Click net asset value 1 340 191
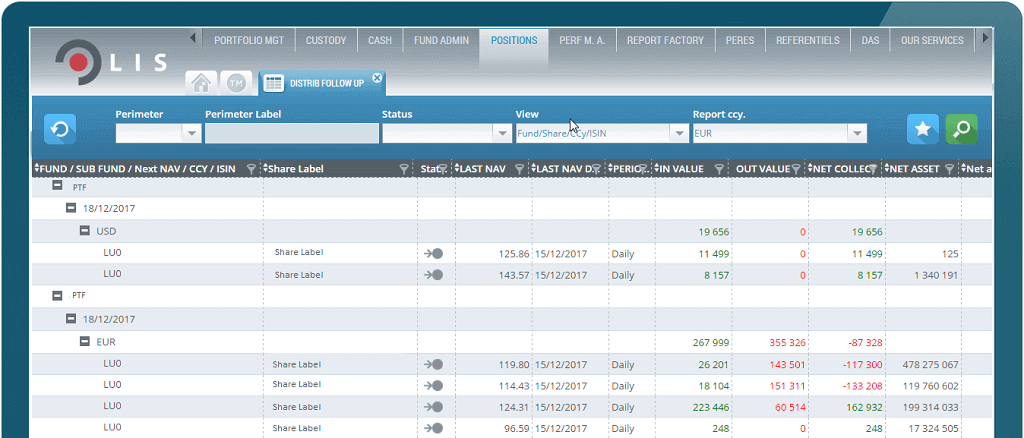 pyautogui.click(x=934, y=275)
